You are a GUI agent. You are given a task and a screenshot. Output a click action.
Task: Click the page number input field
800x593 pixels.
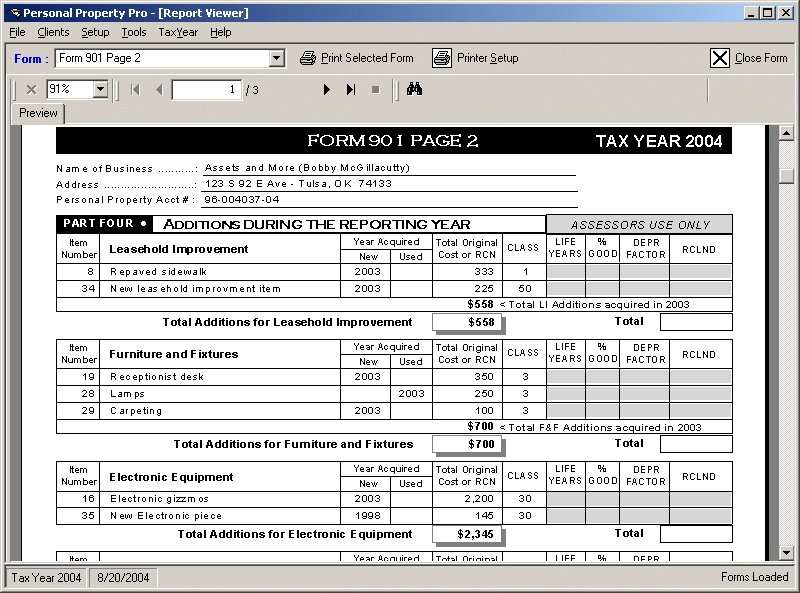tap(207, 90)
